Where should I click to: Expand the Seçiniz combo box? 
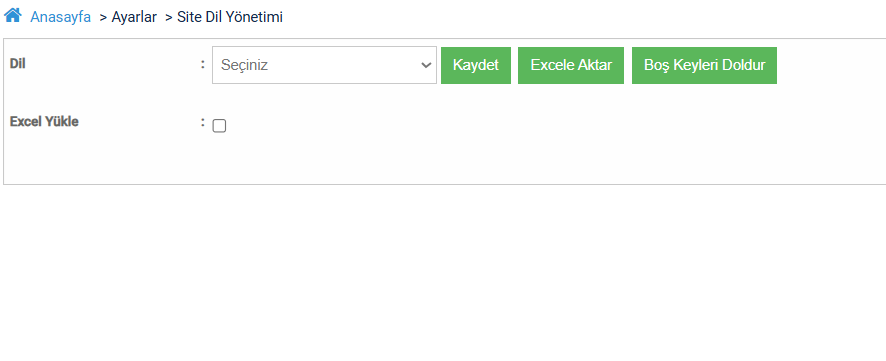pos(324,65)
